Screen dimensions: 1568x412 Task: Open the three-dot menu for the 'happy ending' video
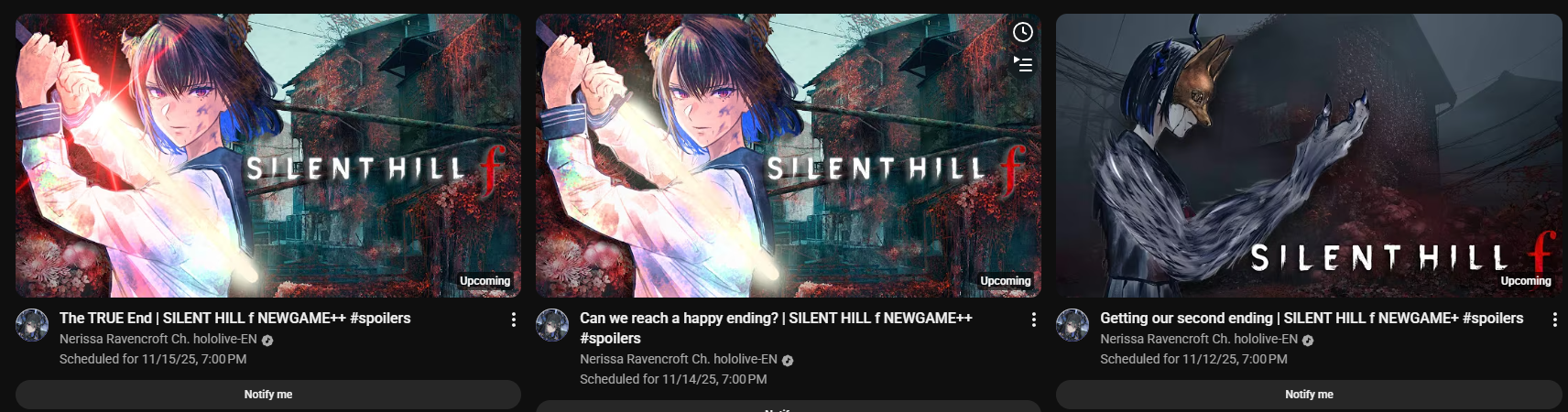point(1033,320)
